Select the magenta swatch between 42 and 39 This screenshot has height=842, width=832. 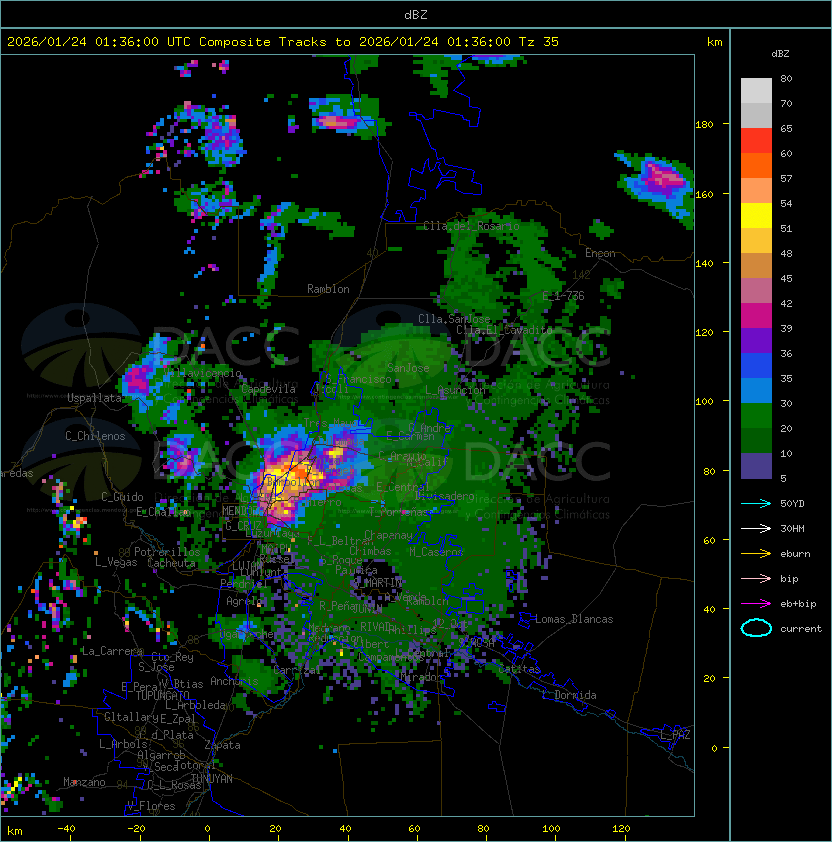click(x=756, y=316)
